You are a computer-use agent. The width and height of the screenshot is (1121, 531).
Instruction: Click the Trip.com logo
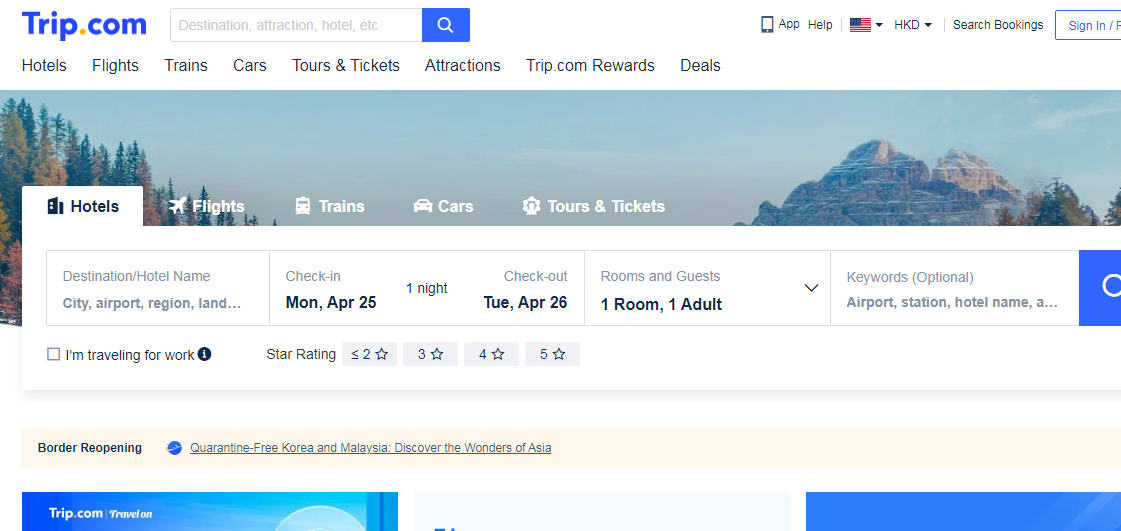84,25
